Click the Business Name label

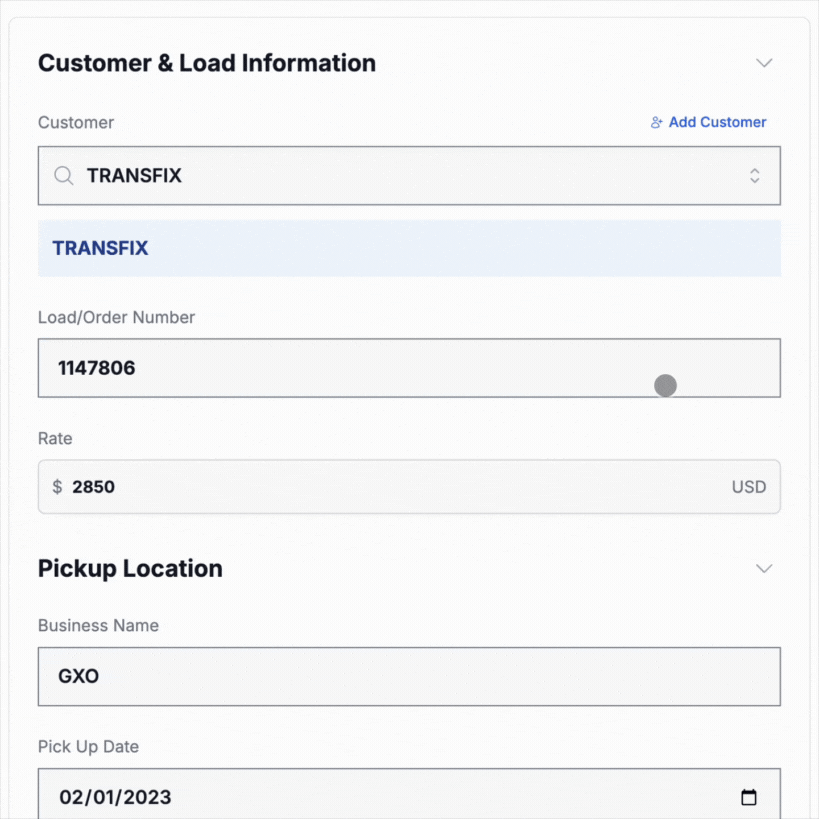[x=98, y=626]
